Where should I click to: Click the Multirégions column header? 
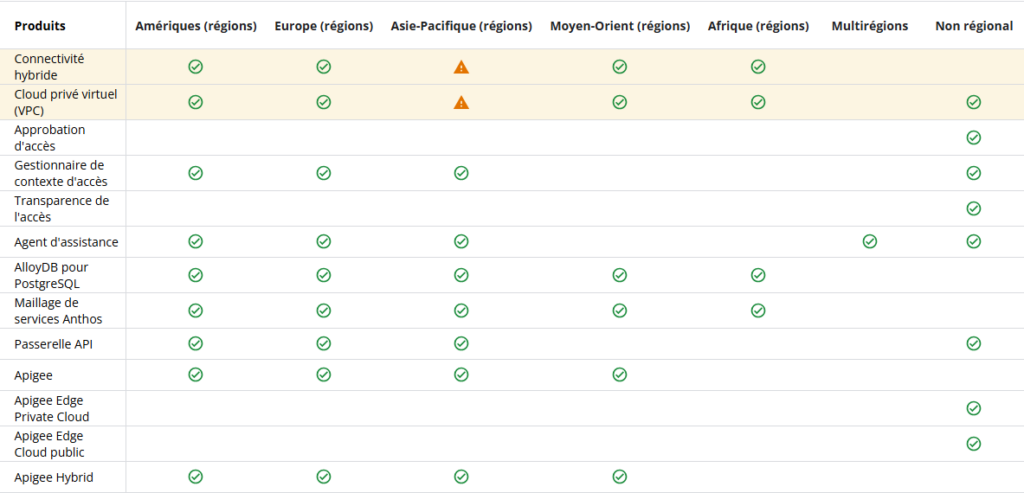point(870,26)
